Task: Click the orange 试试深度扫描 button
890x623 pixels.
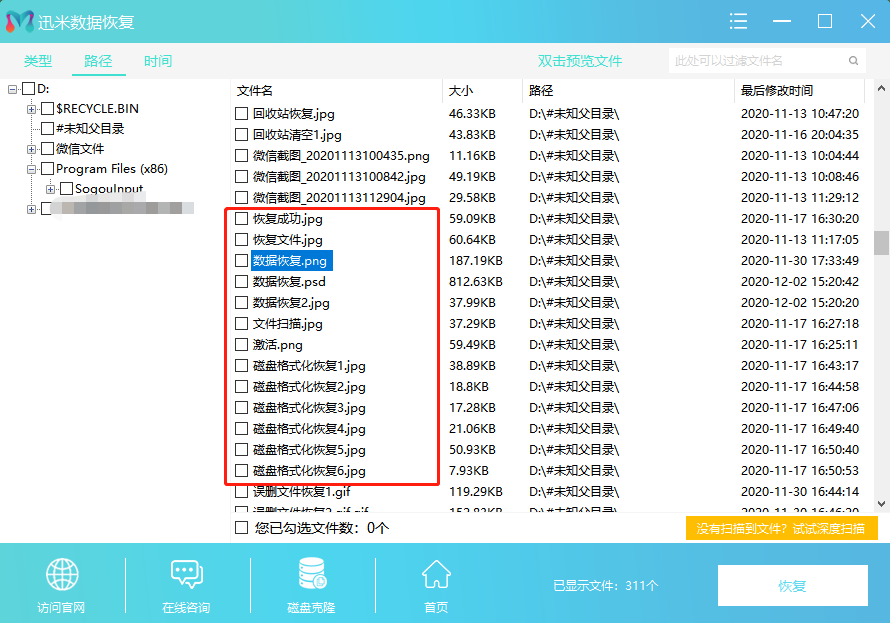Action: tap(781, 528)
